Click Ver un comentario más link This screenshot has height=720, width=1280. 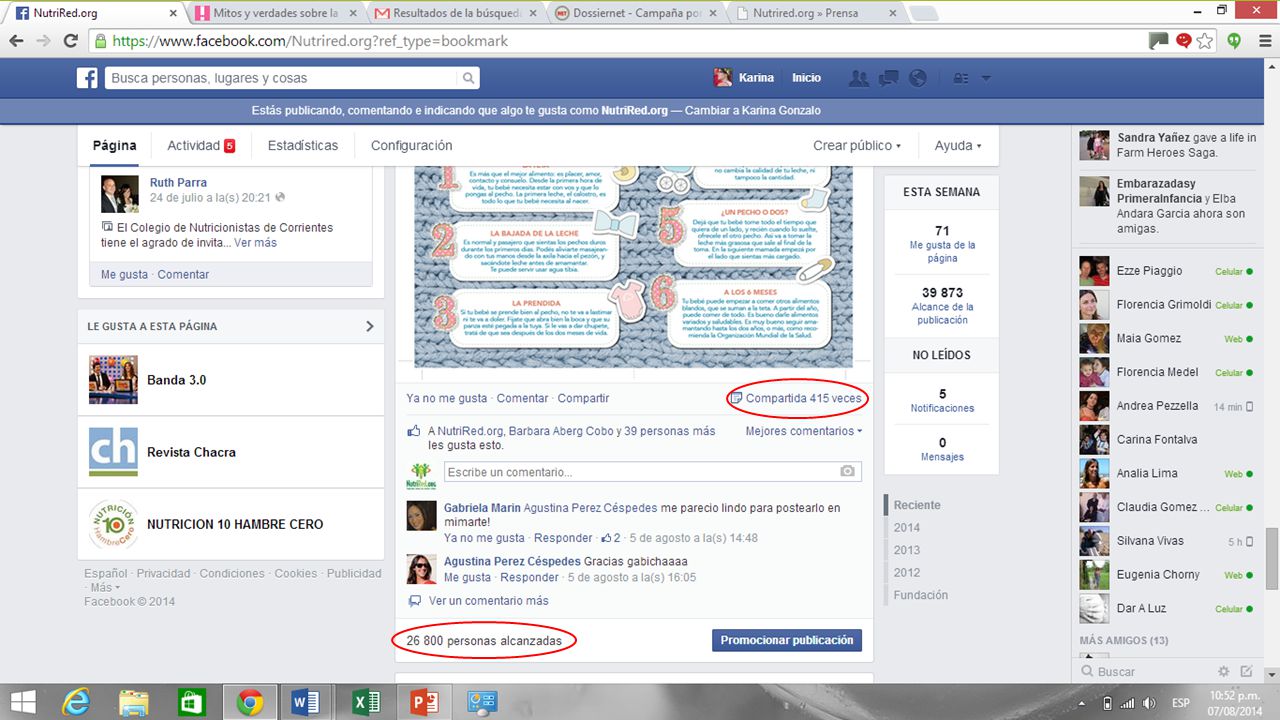(488, 601)
